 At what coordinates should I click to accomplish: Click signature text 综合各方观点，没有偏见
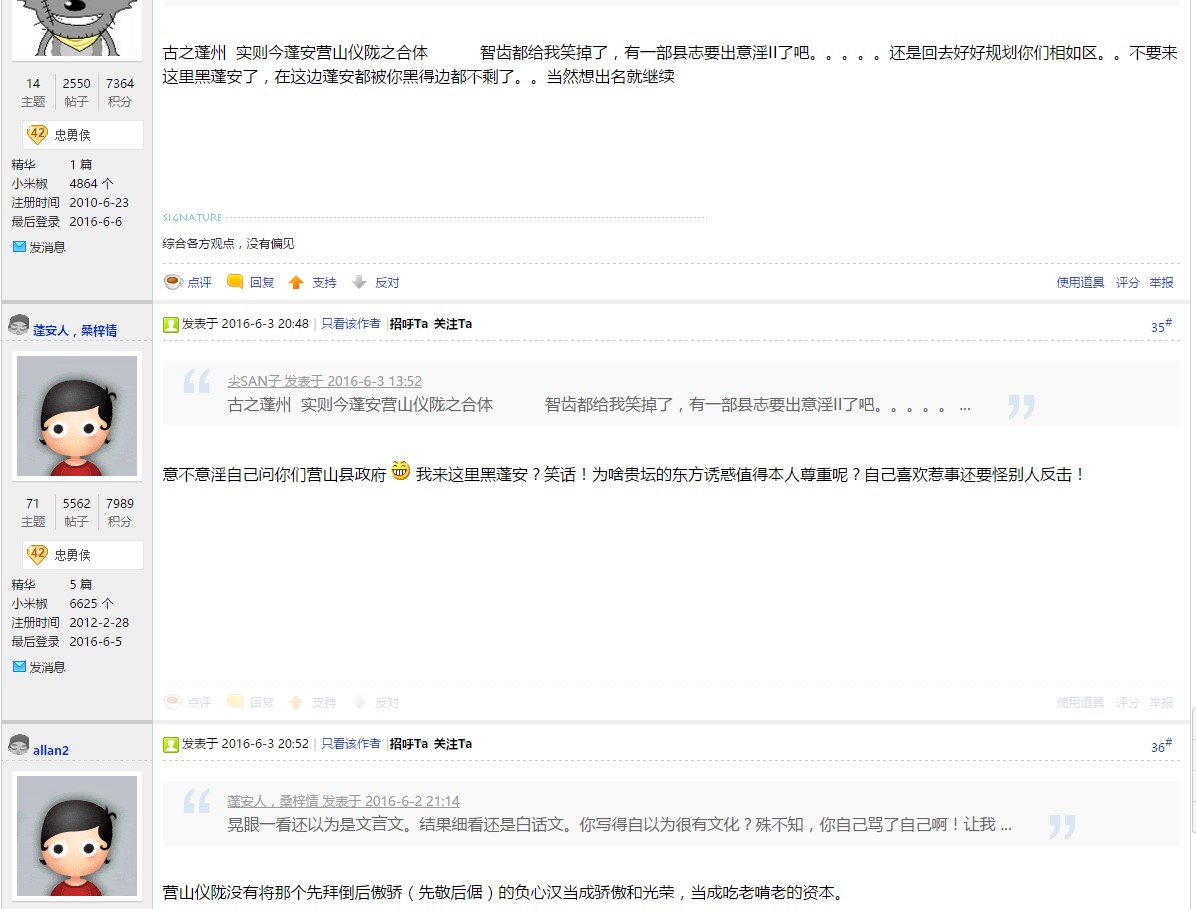pos(228,243)
